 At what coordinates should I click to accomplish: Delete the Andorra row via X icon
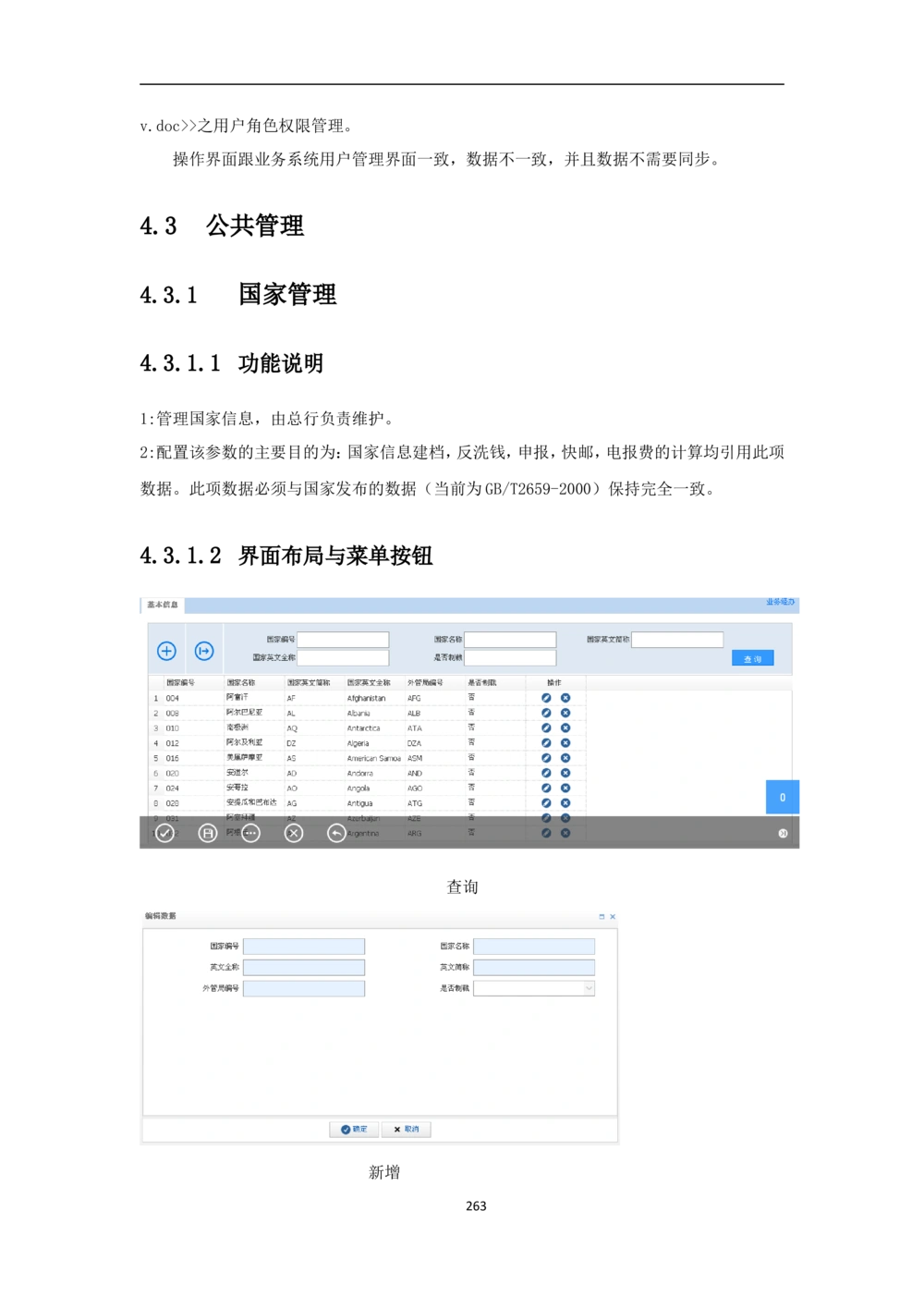click(565, 773)
